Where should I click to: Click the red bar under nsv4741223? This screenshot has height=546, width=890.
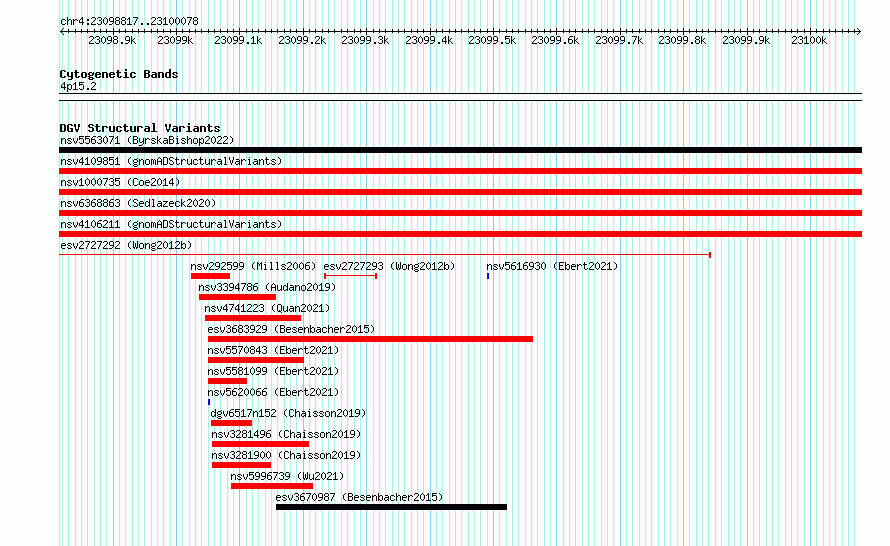pos(253,318)
